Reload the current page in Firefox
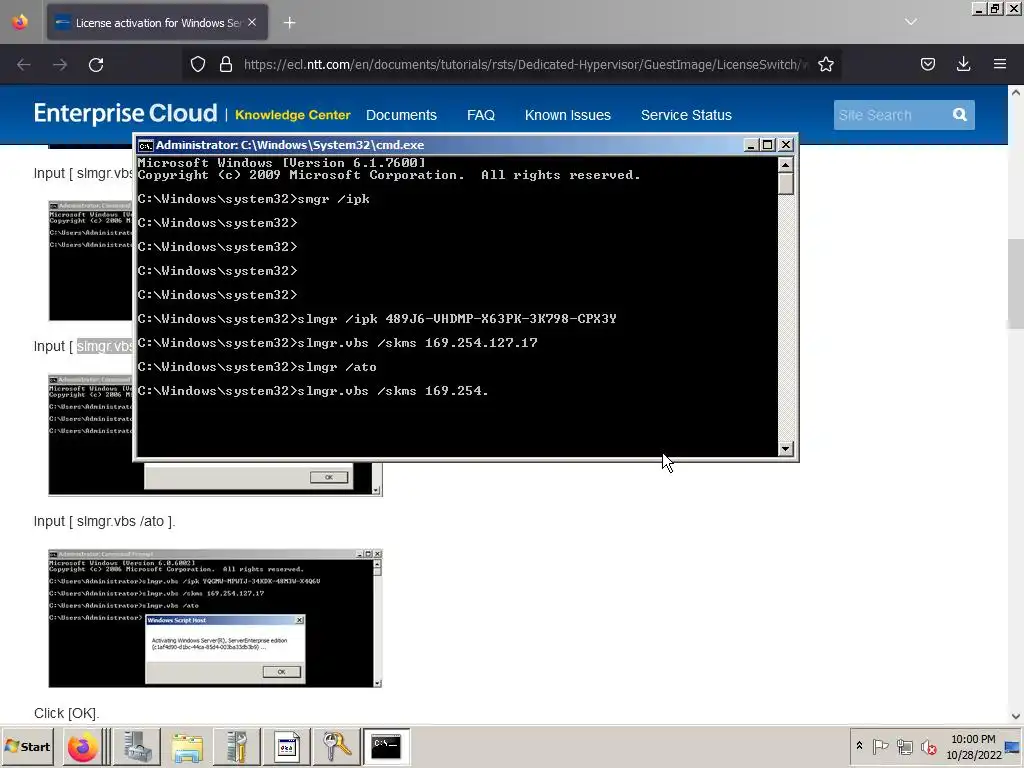Screen dimensions: 1024x768 point(96,65)
